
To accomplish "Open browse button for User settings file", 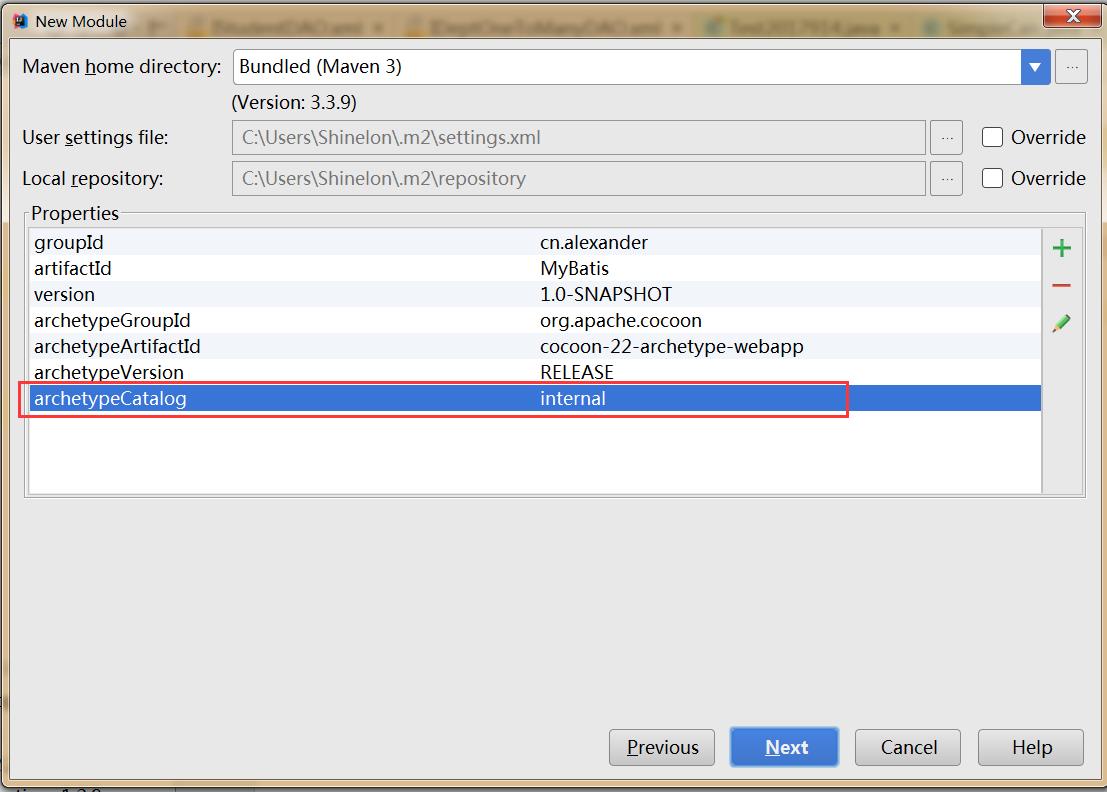I will pos(946,138).
